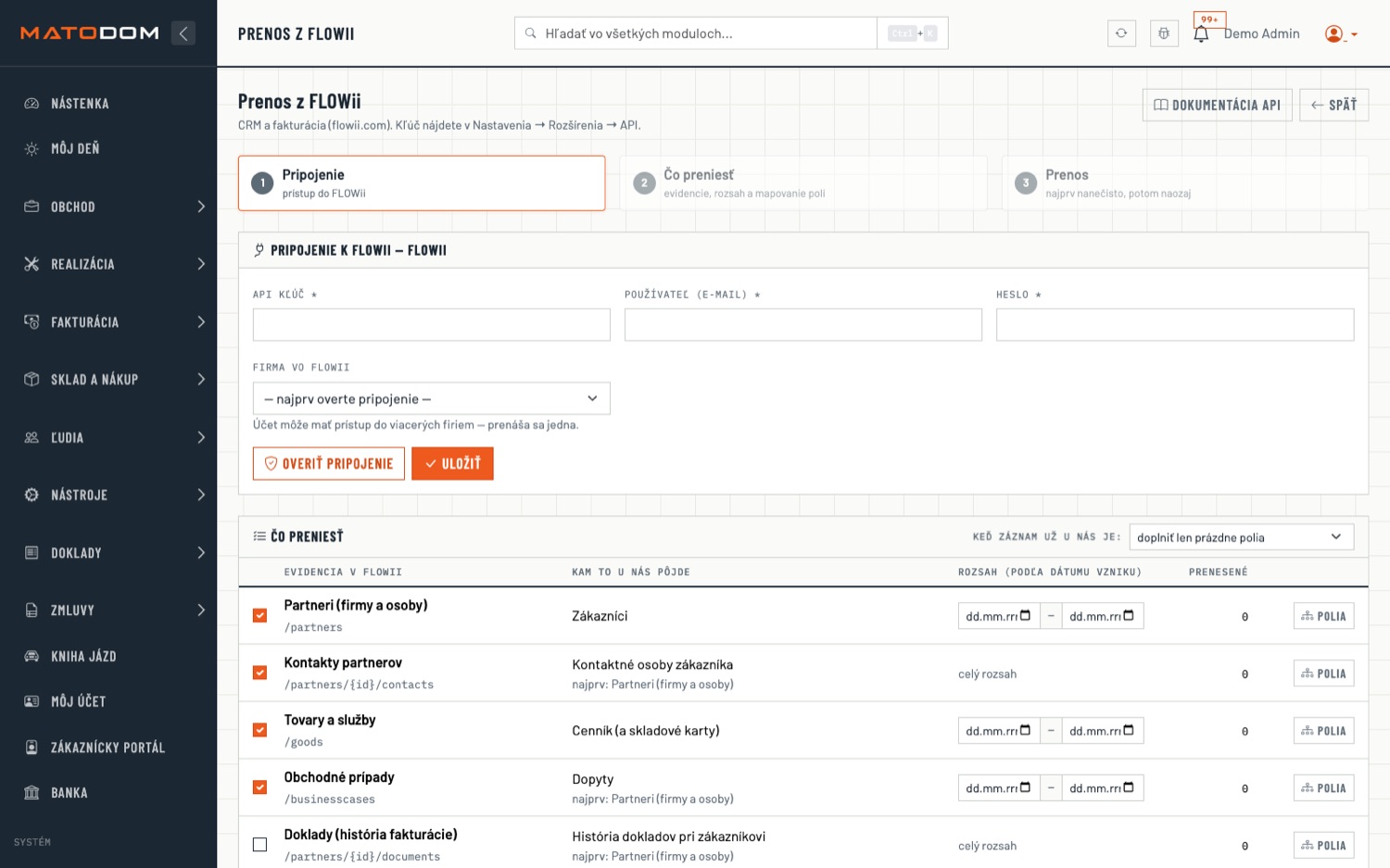Click the MATODOM logo

(x=90, y=33)
